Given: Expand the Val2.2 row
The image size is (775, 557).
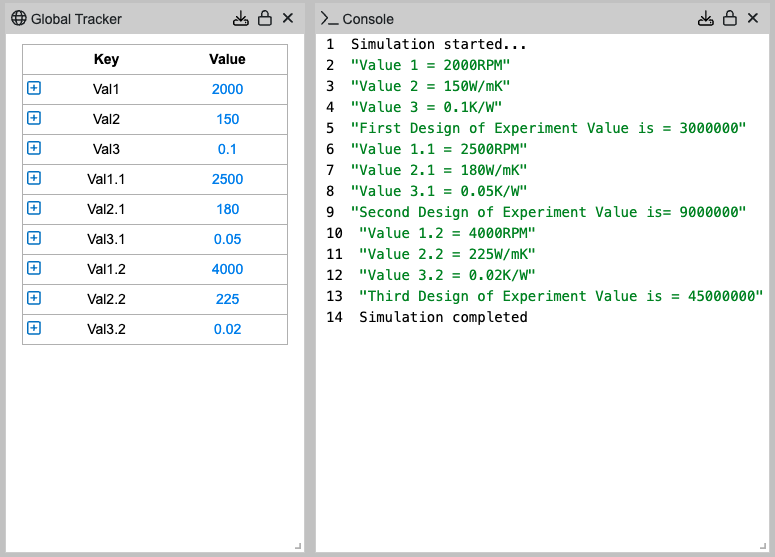Looking at the screenshot, I should (34, 298).
